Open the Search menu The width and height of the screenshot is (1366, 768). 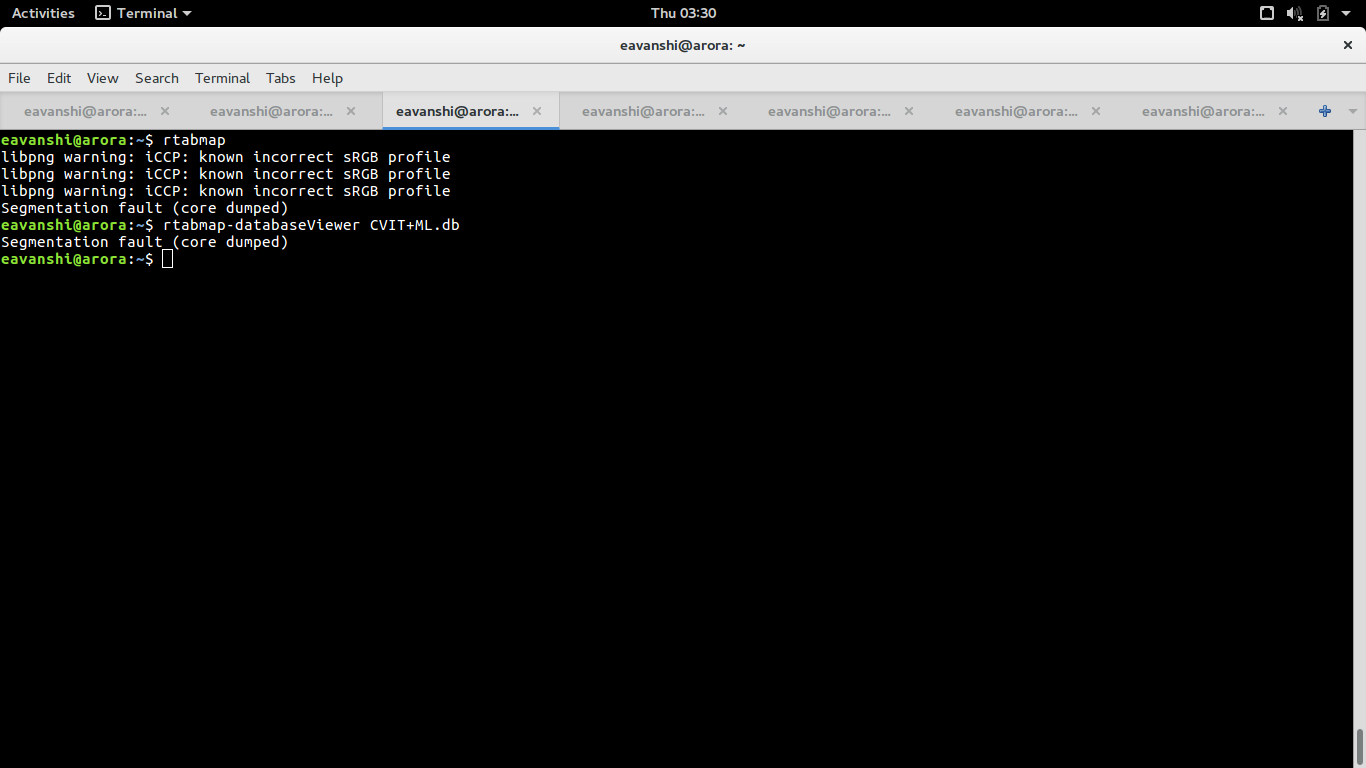pos(157,78)
